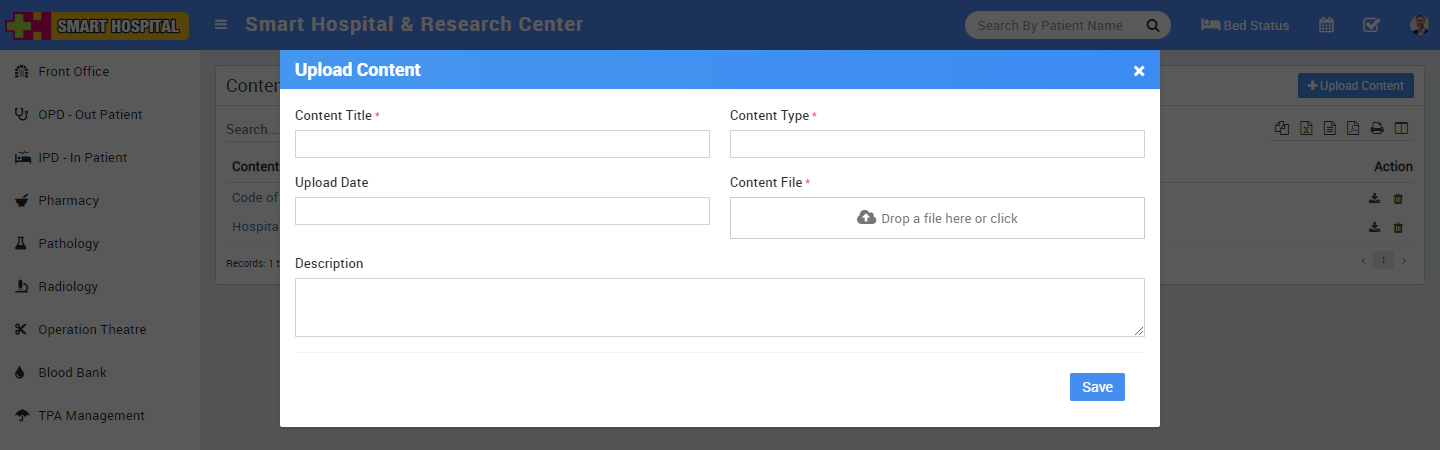Open the calendar icon in header
Viewport: 1440px width, 450px height.
1326,26
